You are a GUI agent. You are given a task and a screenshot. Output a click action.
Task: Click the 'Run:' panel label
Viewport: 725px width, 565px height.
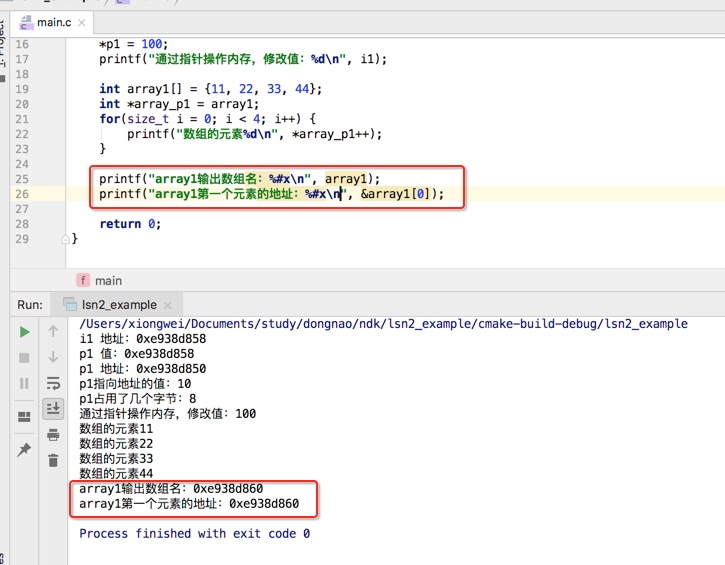point(30,305)
